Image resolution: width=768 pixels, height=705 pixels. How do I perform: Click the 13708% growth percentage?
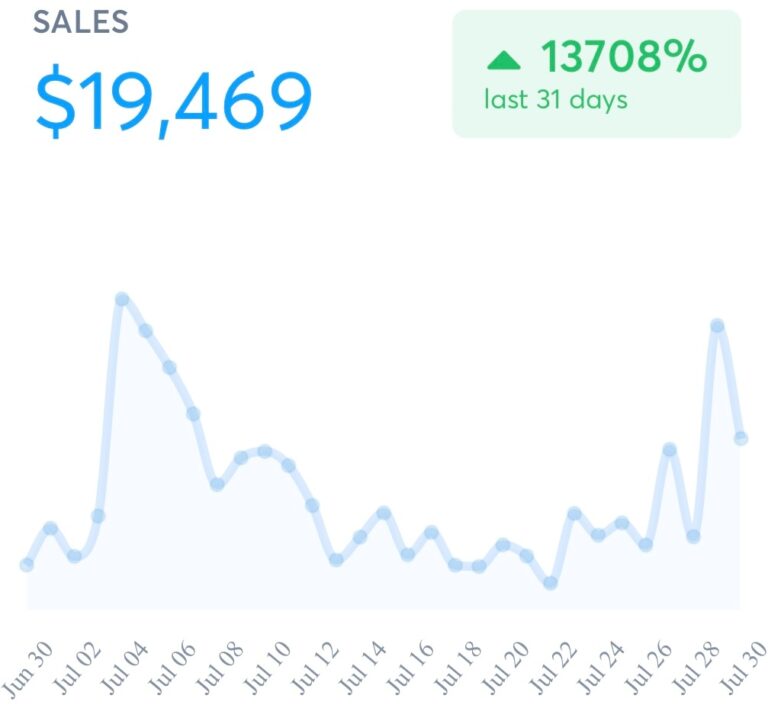point(624,59)
